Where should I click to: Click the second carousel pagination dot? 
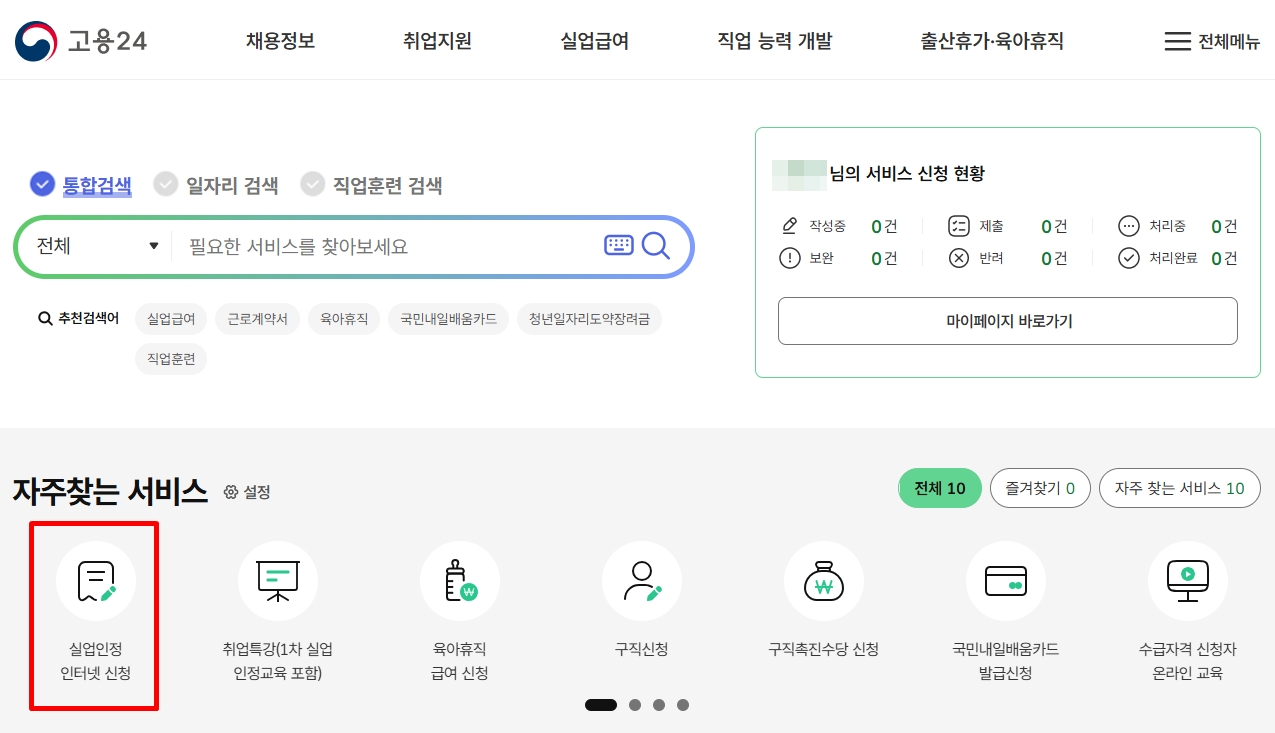634,705
